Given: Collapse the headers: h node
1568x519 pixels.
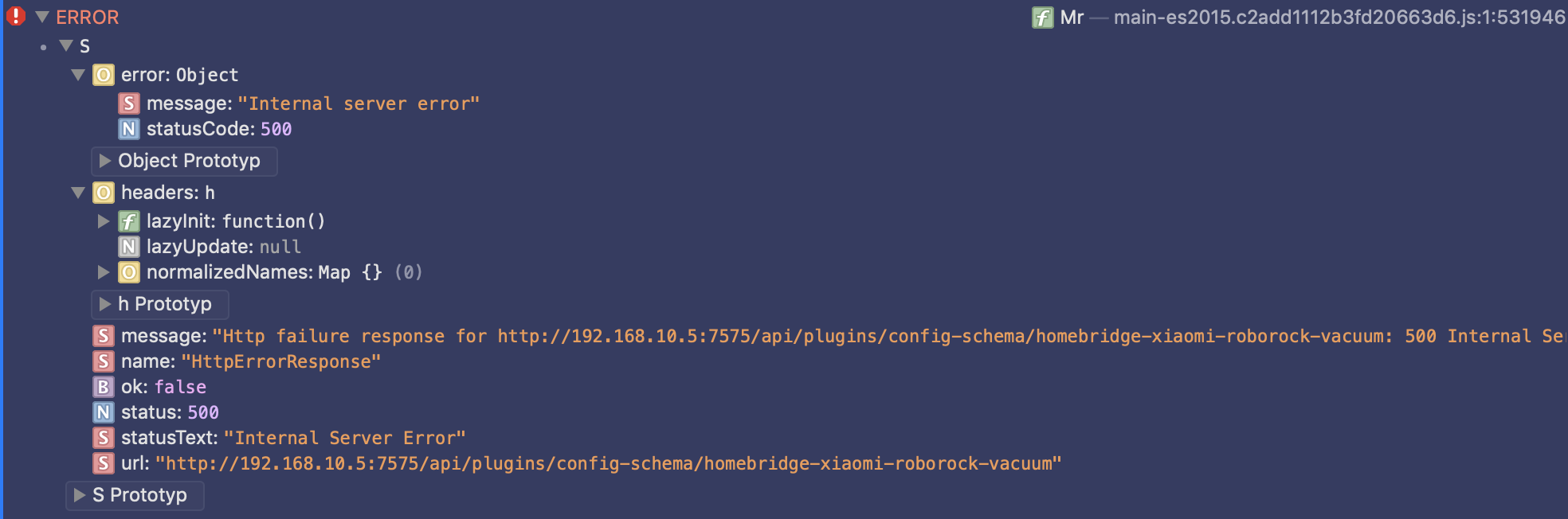Looking at the screenshot, I should [x=78, y=193].
